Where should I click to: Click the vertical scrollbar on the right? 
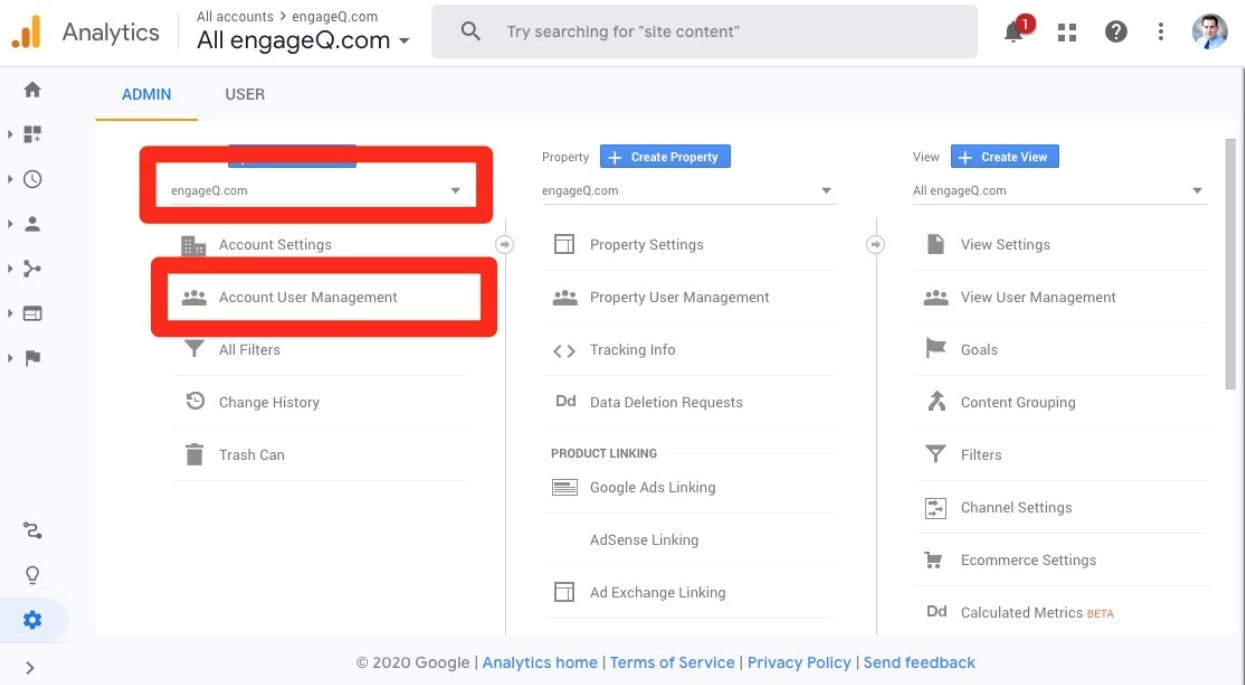1230,265
